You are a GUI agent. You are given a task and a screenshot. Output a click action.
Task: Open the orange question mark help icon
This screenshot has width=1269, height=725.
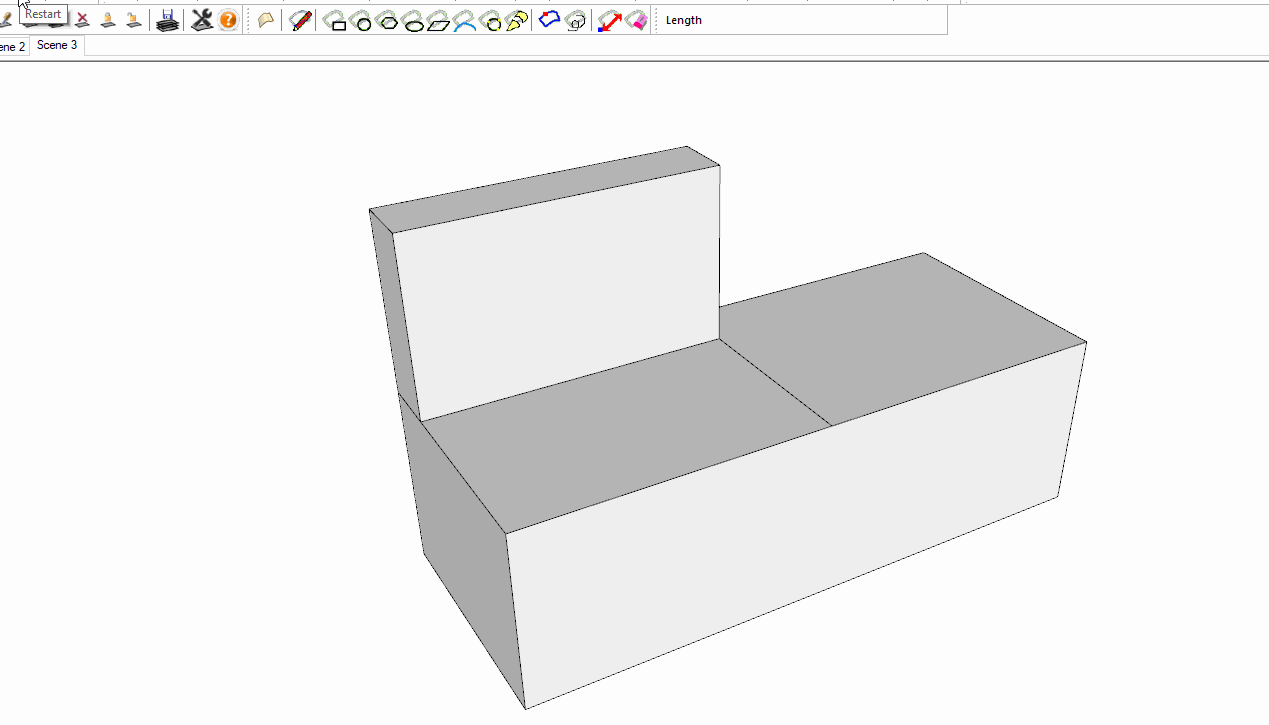(x=228, y=20)
